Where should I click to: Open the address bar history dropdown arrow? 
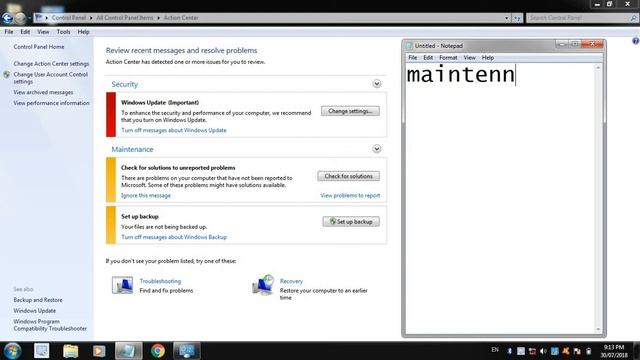507,18
